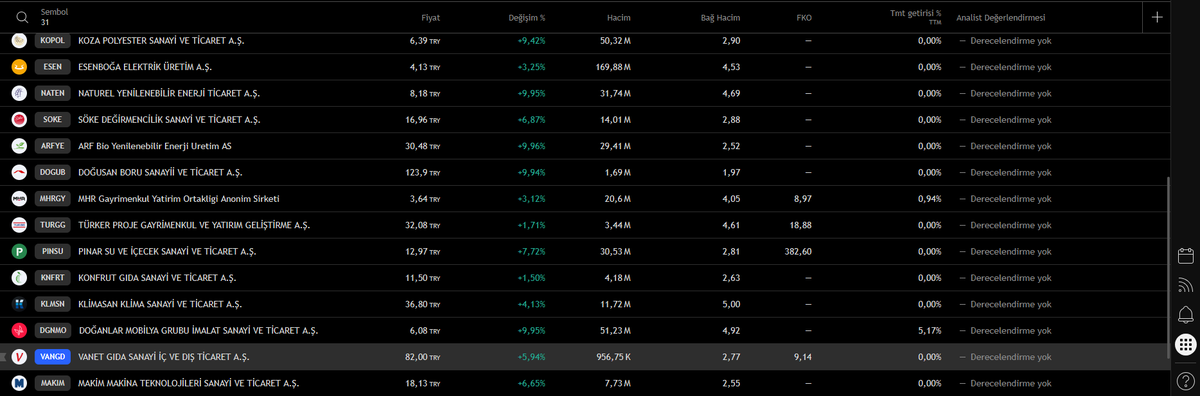Click VANET GIDA SANAYİ company name

164,356
